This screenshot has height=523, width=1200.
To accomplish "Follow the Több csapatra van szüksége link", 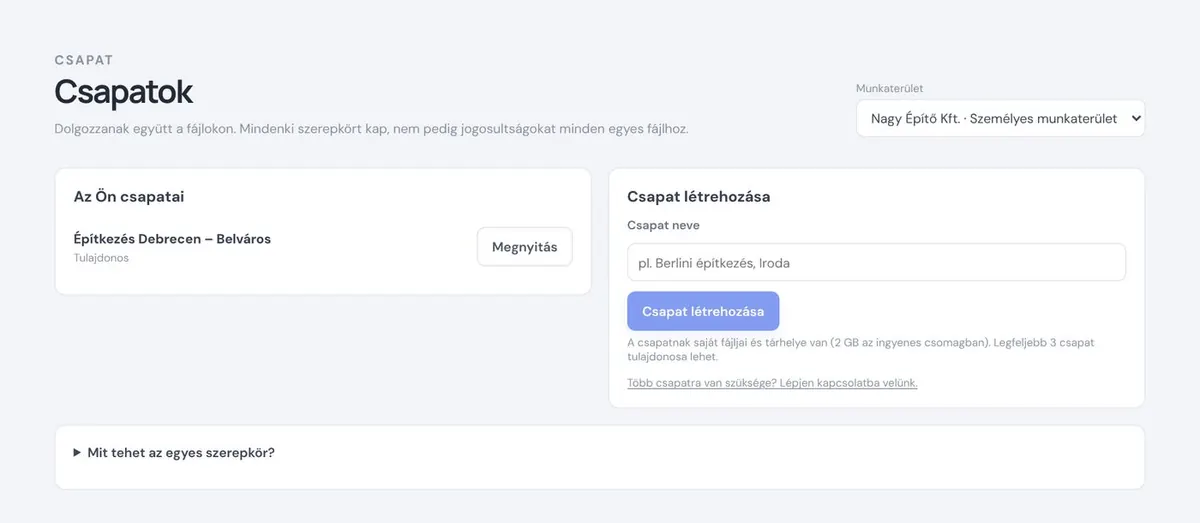I will [x=772, y=383].
